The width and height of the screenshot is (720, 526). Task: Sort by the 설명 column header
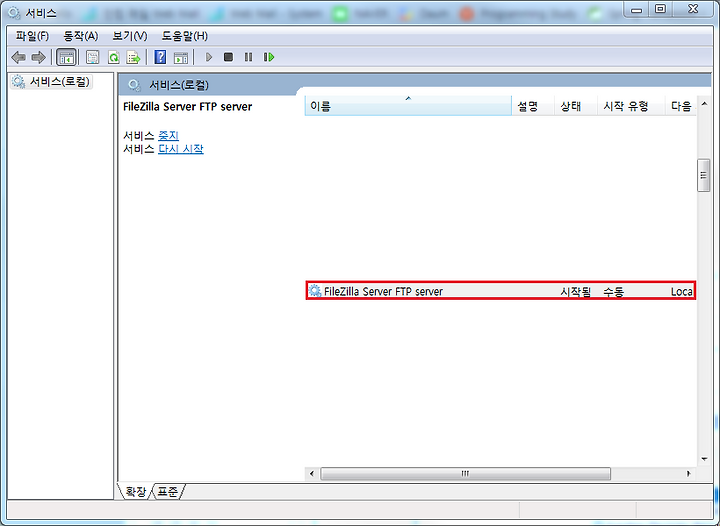(x=533, y=106)
